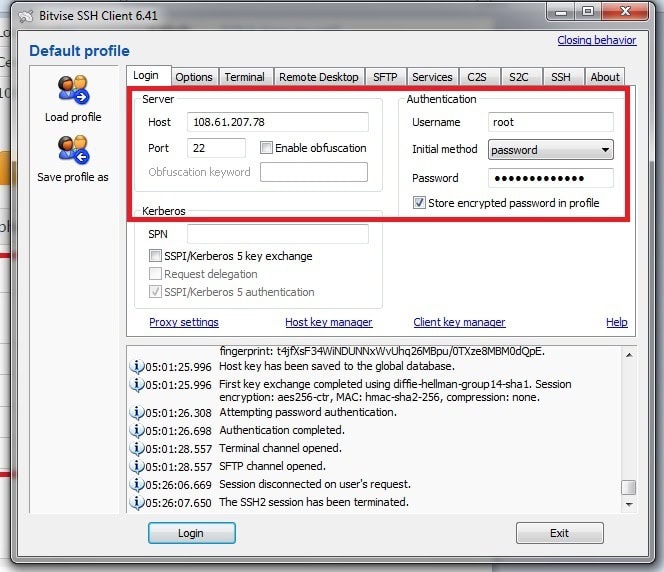The image size is (664, 572).
Task: Toggle SSPI/Kerberos 5 key exchange checkbox
Action: click(x=155, y=256)
